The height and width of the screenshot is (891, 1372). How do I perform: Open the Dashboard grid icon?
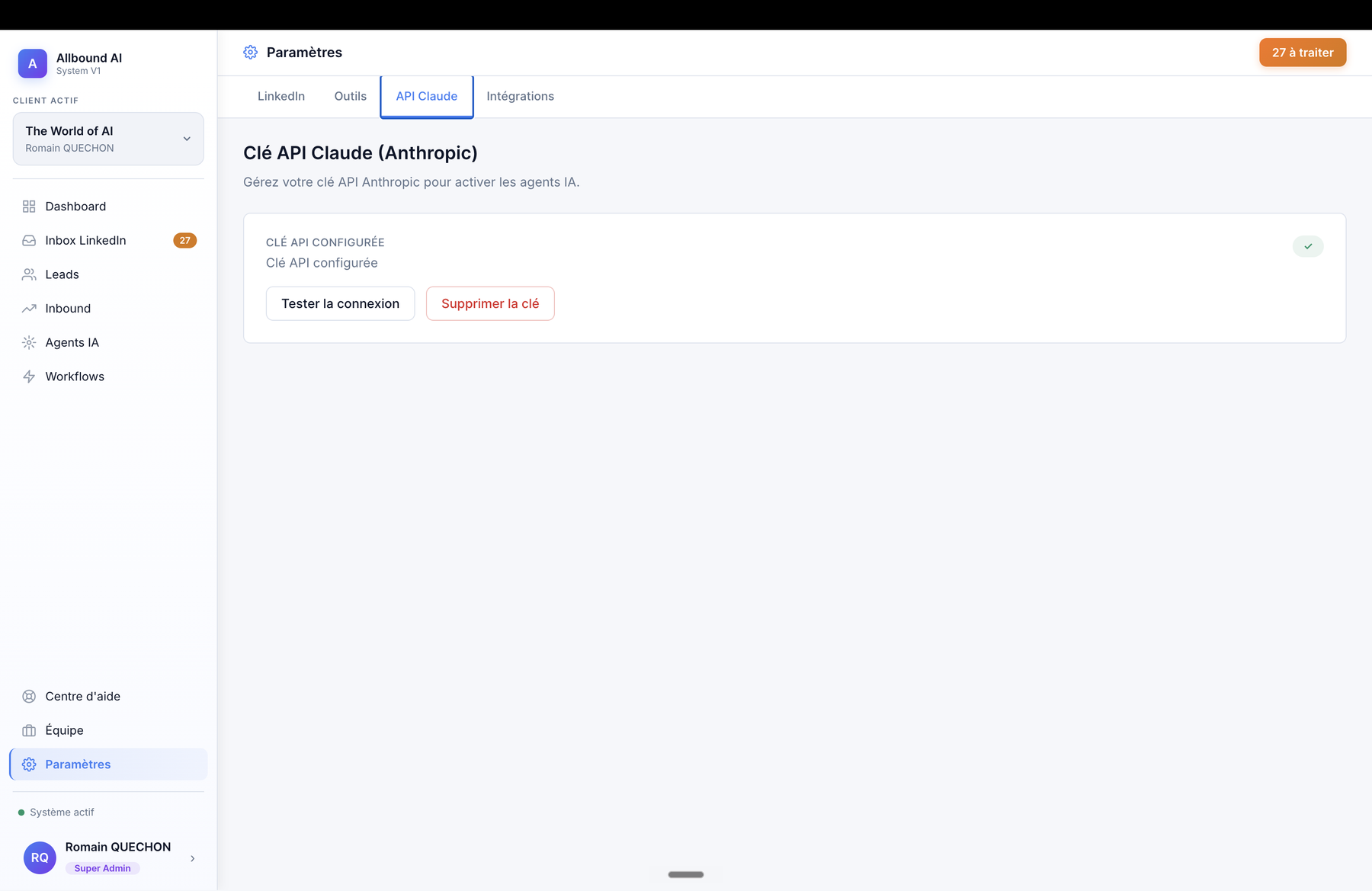pos(29,207)
